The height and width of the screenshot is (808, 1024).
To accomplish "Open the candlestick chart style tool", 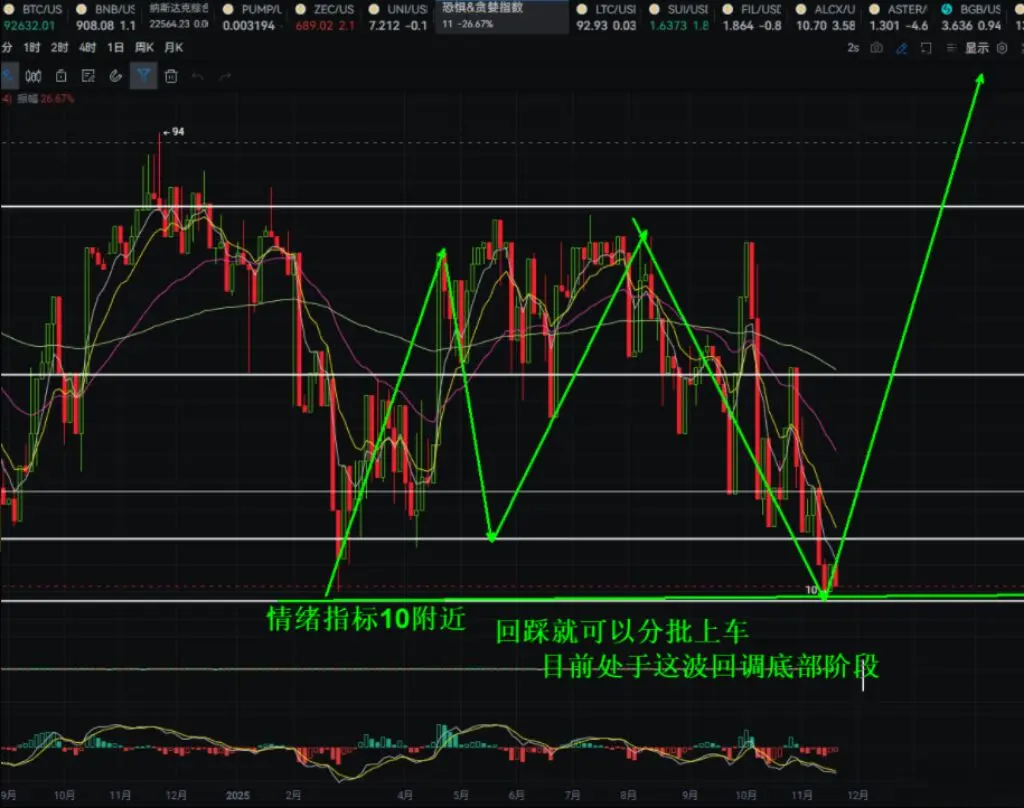I will pyautogui.click(x=33, y=76).
